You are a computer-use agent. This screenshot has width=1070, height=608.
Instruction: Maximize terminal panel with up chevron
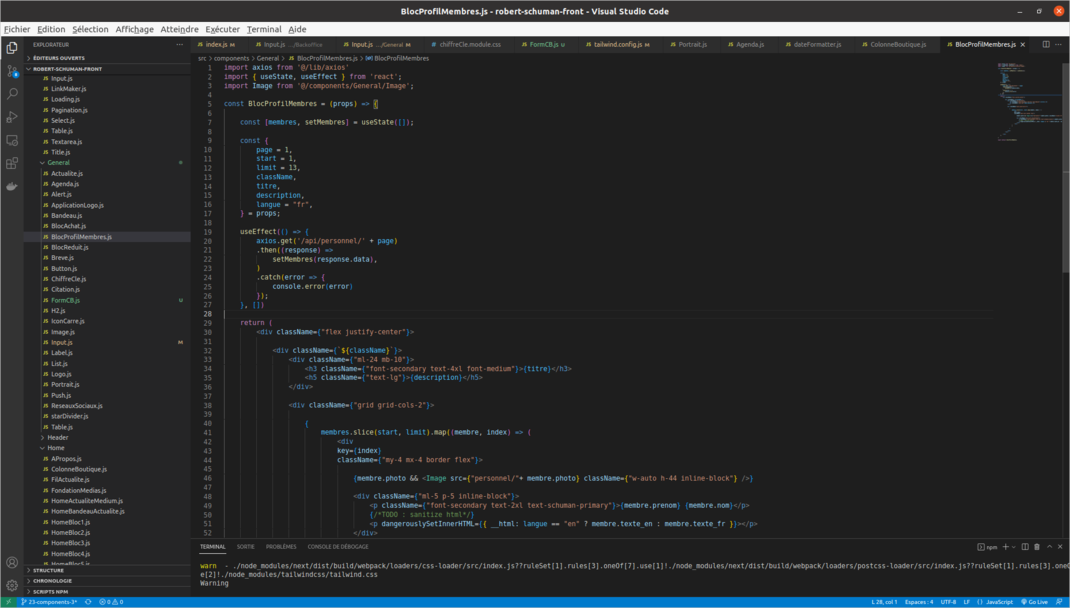tap(1049, 547)
